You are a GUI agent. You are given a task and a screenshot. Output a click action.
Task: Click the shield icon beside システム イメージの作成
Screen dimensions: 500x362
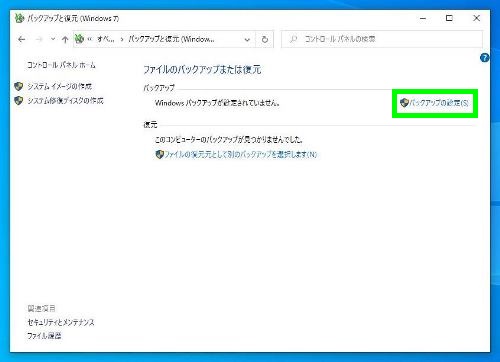[19, 87]
